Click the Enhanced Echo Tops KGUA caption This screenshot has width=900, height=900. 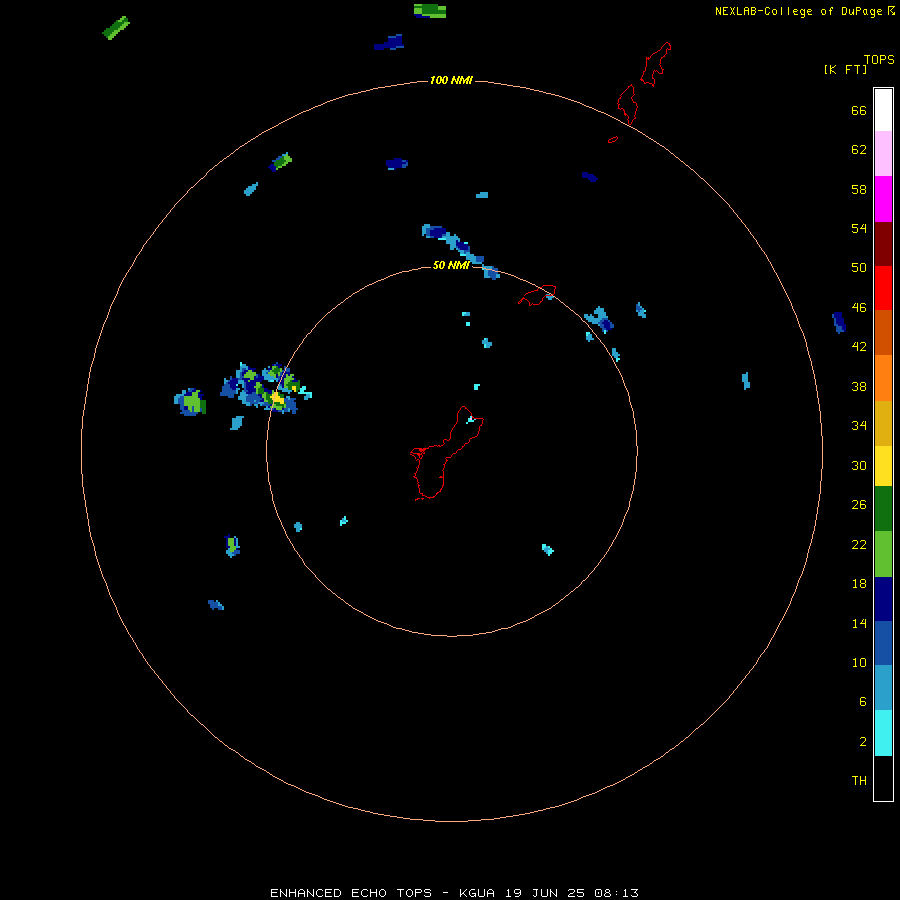pyautogui.click(x=454, y=893)
